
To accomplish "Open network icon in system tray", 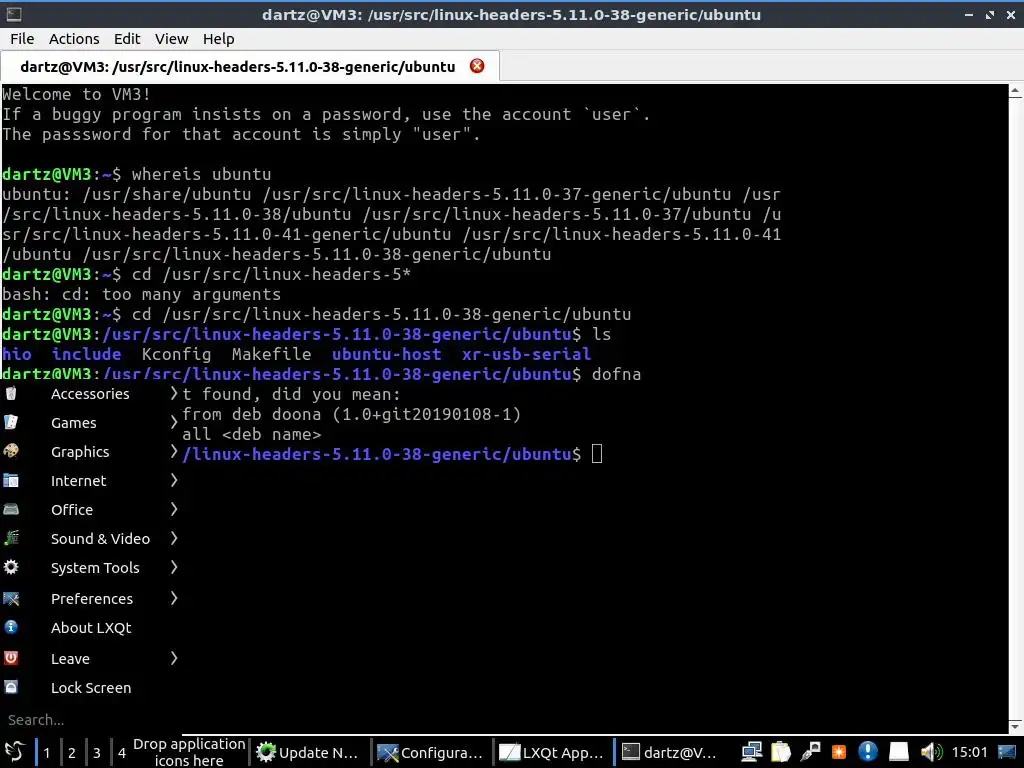I will (x=752, y=752).
